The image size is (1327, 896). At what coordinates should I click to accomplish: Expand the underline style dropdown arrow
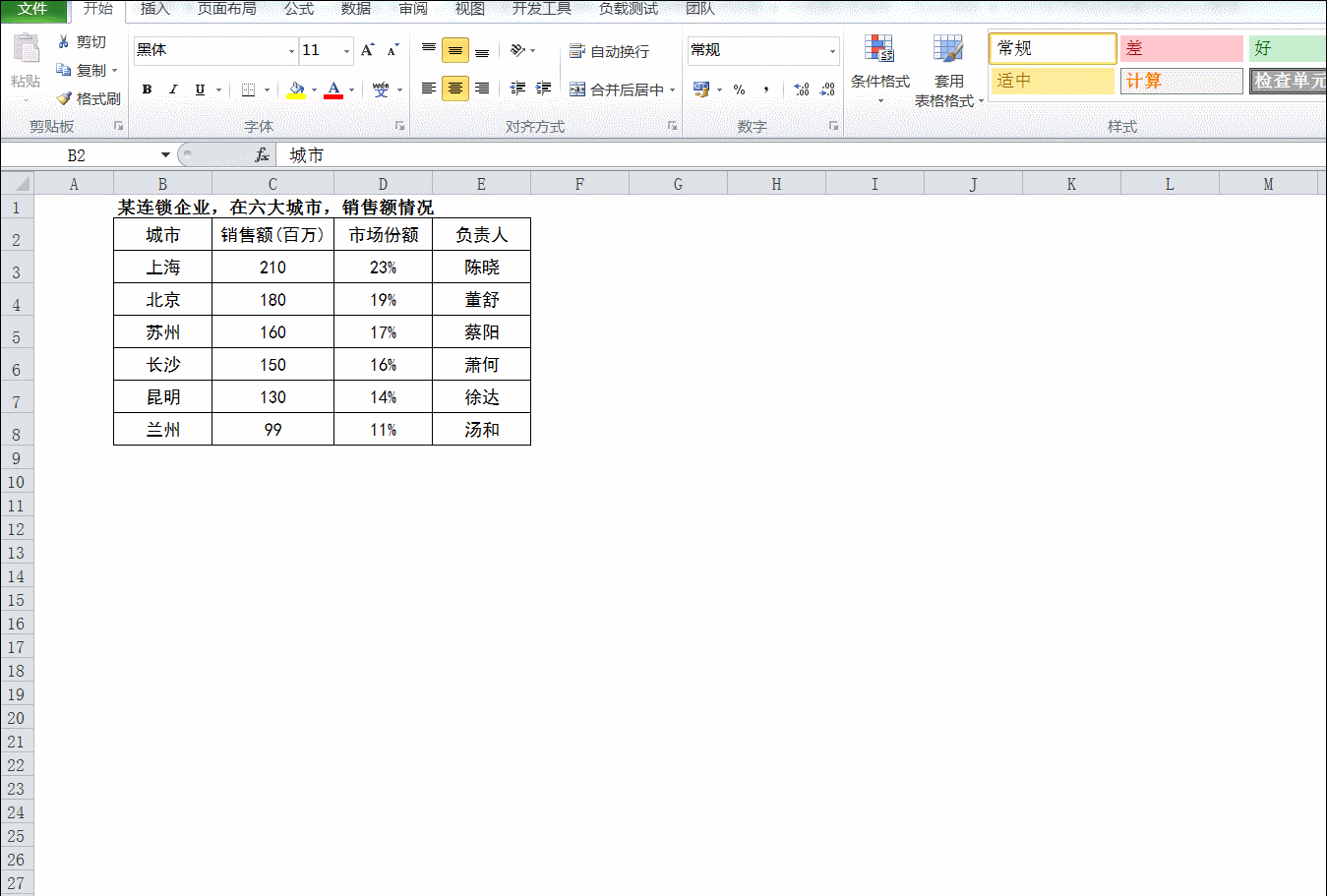point(218,90)
